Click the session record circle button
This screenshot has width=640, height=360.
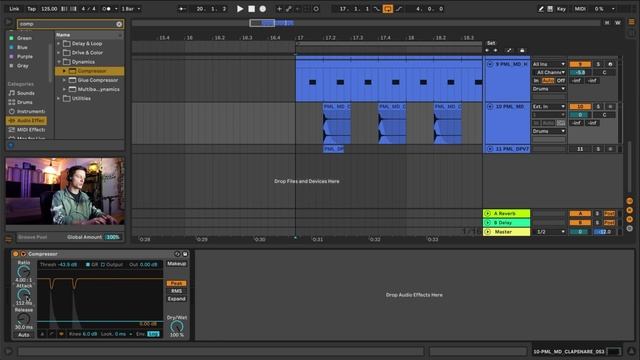(x=316, y=9)
